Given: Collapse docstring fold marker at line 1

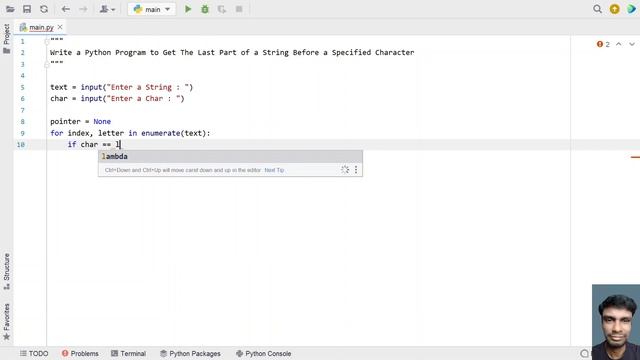Looking at the screenshot, I should pos(47,41).
